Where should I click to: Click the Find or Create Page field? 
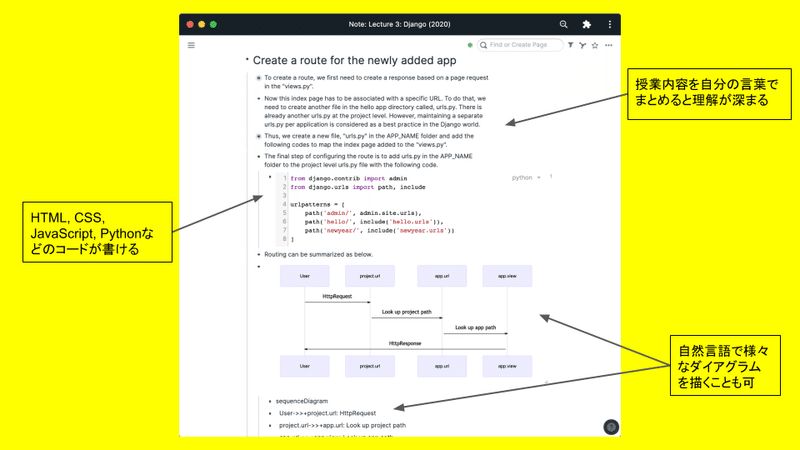[520, 45]
